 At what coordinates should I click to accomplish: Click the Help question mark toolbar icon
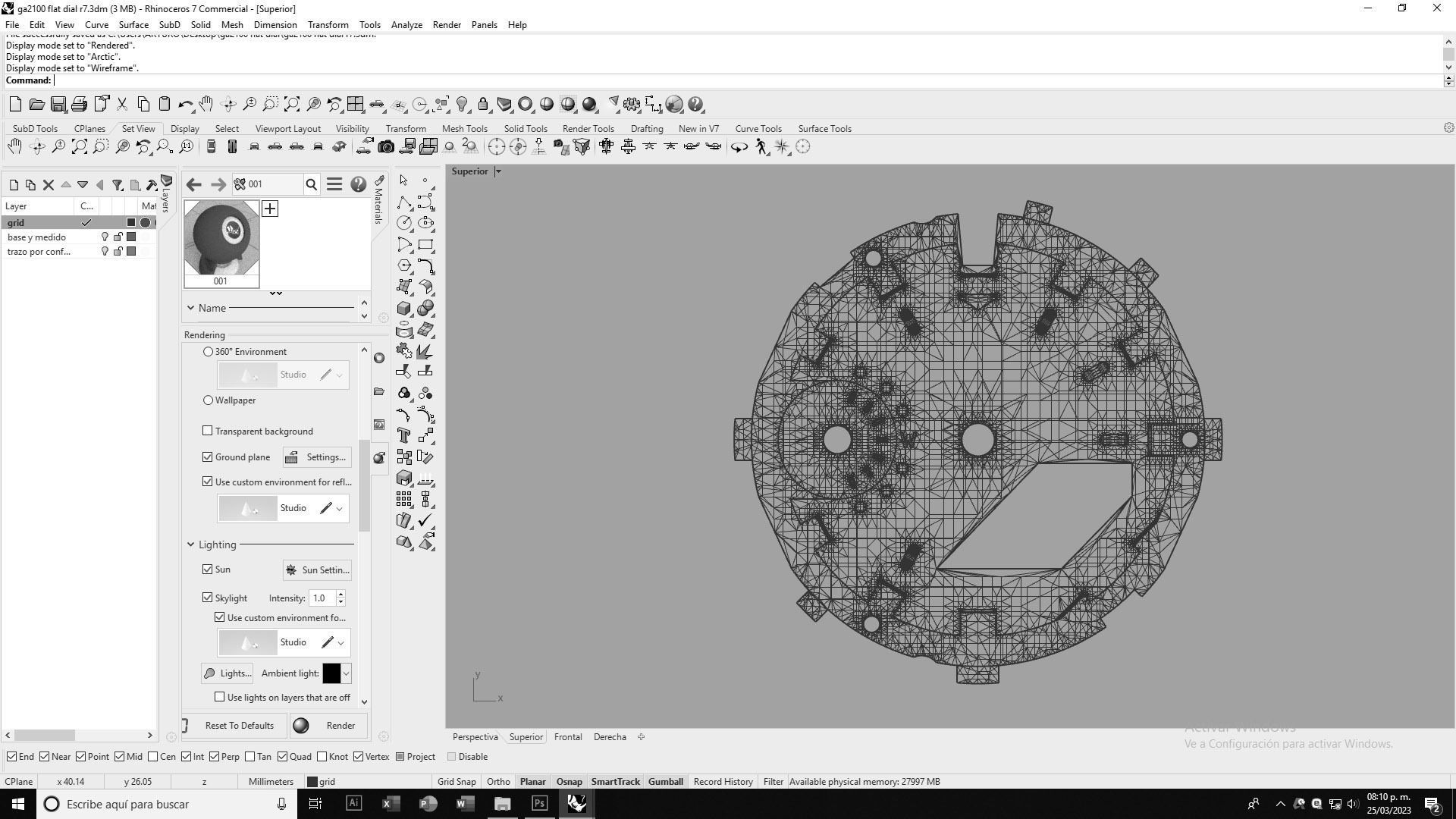tap(695, 105)
